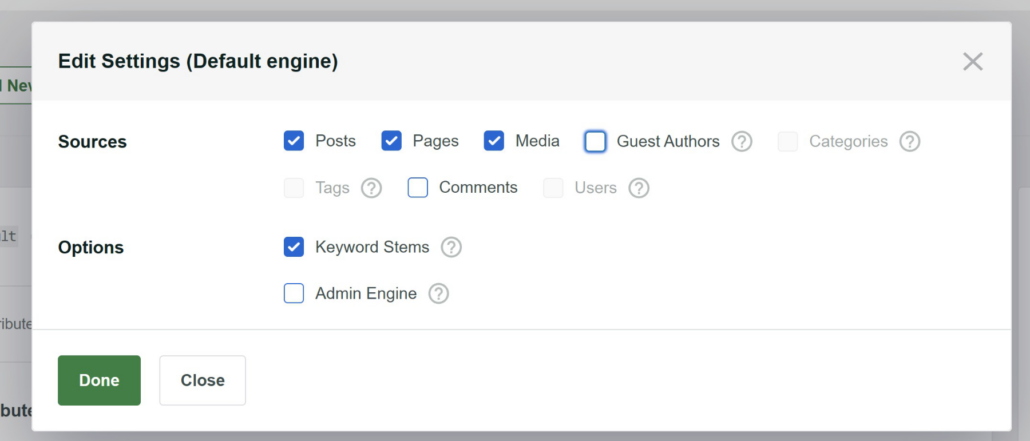Viewport: 1030px width, 441px height.
Task: Open the Admin Engine help icon
Action: (x=439, y=293)
